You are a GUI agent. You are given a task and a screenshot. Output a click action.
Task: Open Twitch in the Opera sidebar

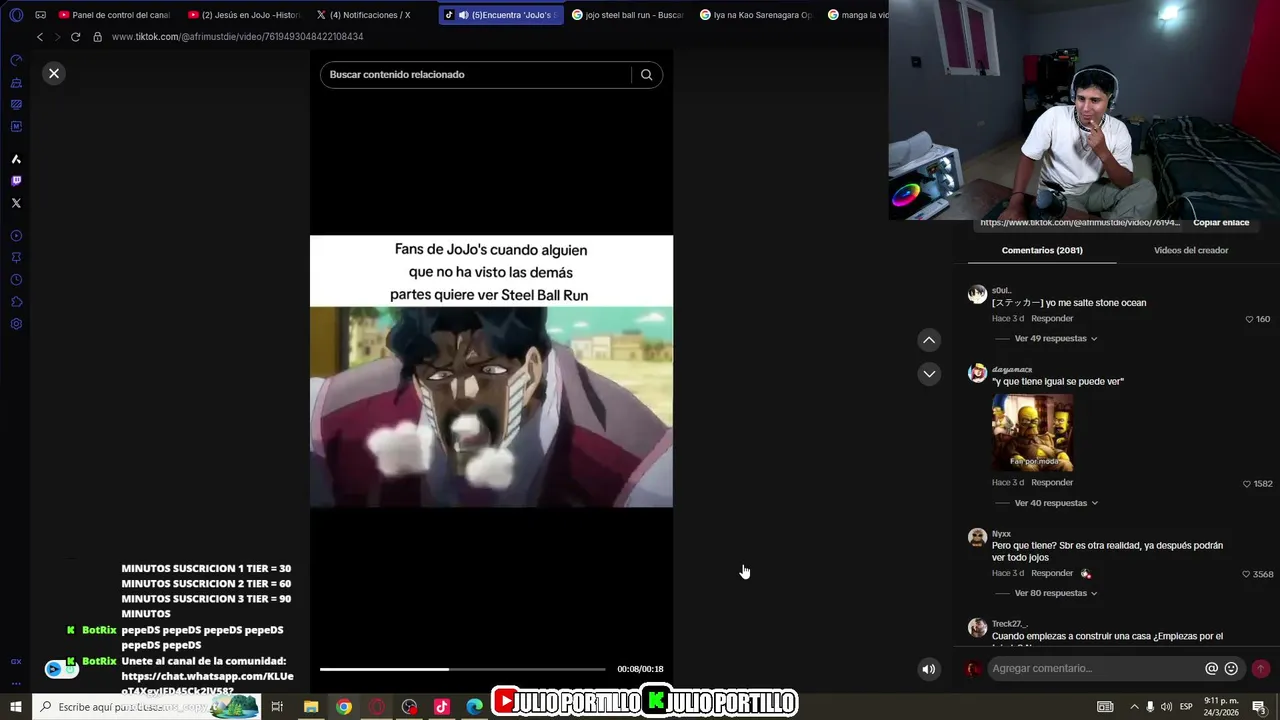[x=16, y=181]
